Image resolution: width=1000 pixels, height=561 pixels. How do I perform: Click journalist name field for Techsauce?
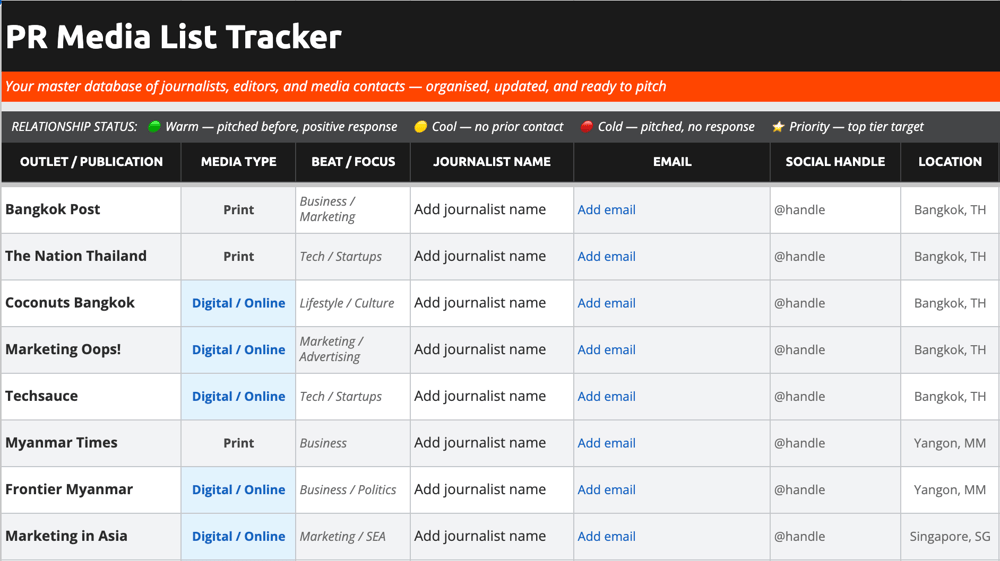click(x=492, y=396)
